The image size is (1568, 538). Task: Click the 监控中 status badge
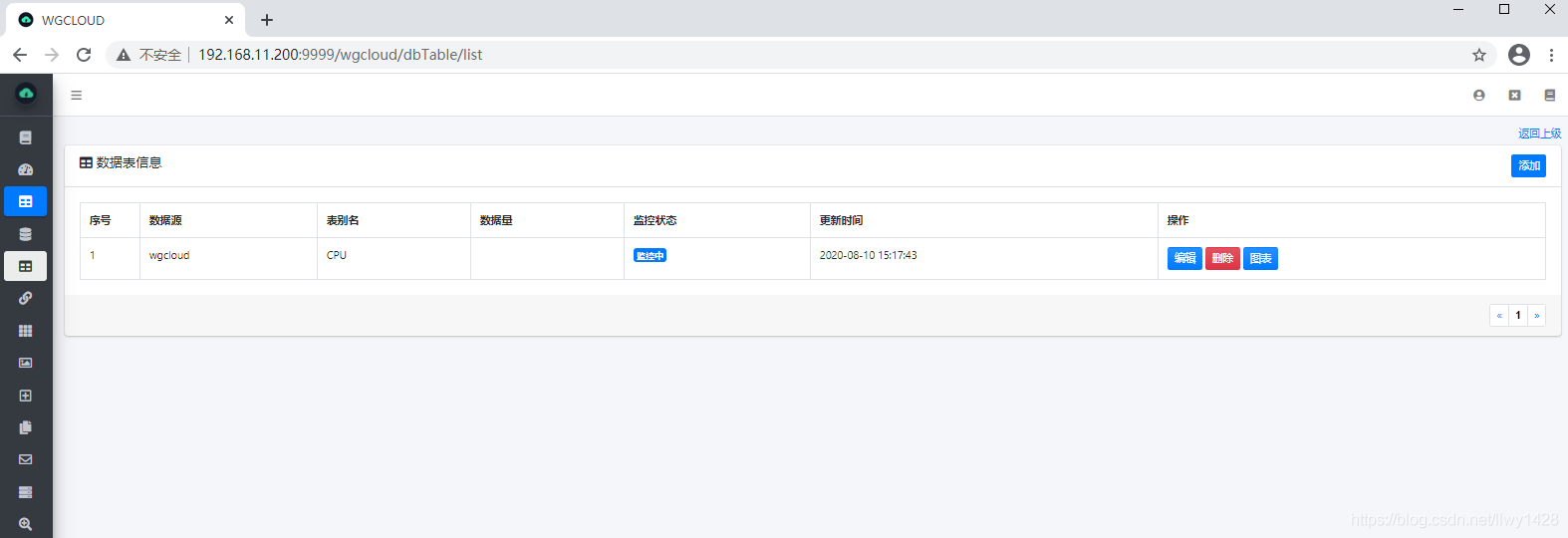click(x=650, y=256)
